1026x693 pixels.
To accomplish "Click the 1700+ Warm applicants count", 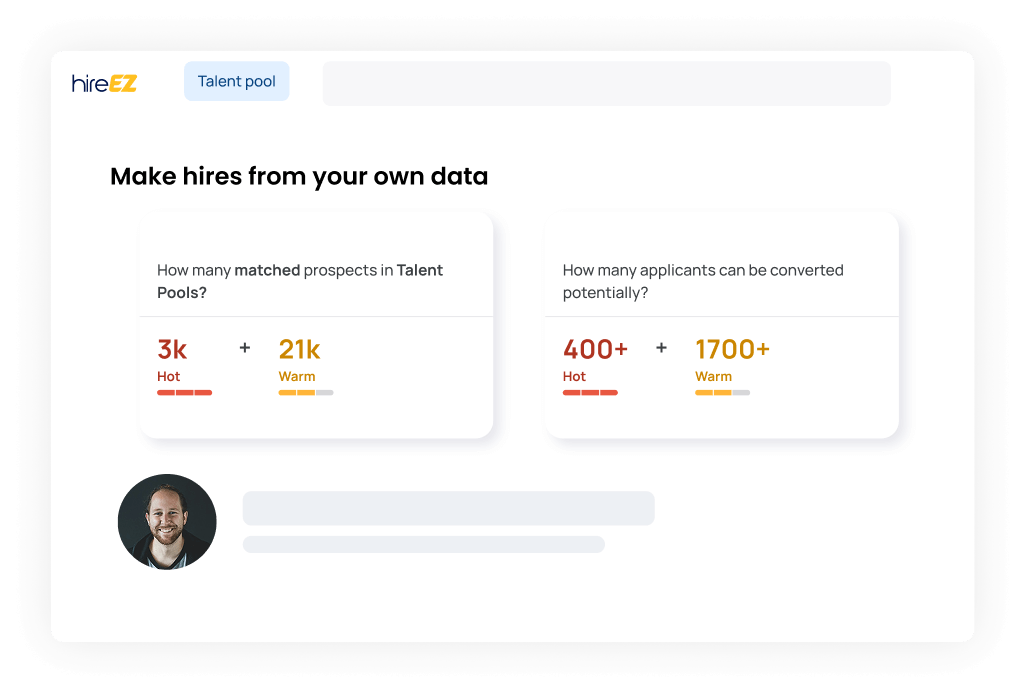I will tap(732, 350).
